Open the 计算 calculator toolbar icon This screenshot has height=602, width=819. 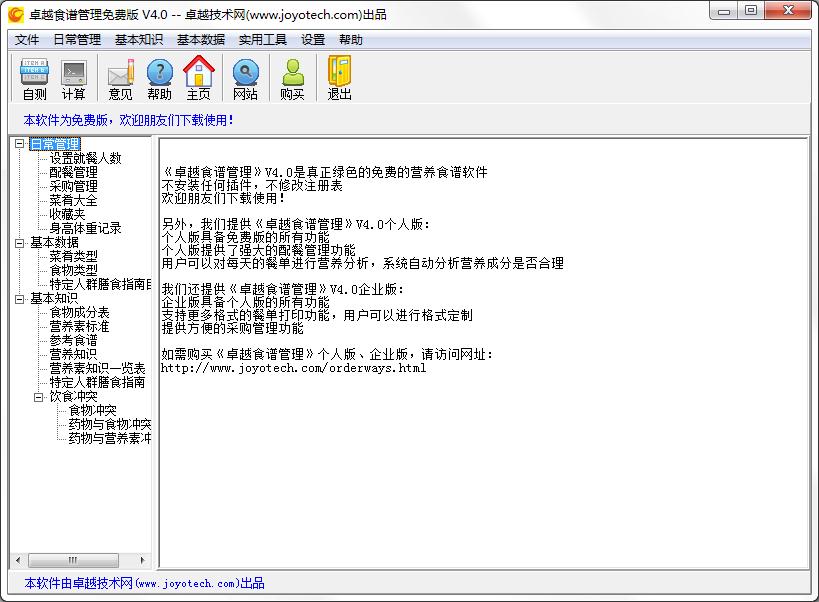click(74, 78)
